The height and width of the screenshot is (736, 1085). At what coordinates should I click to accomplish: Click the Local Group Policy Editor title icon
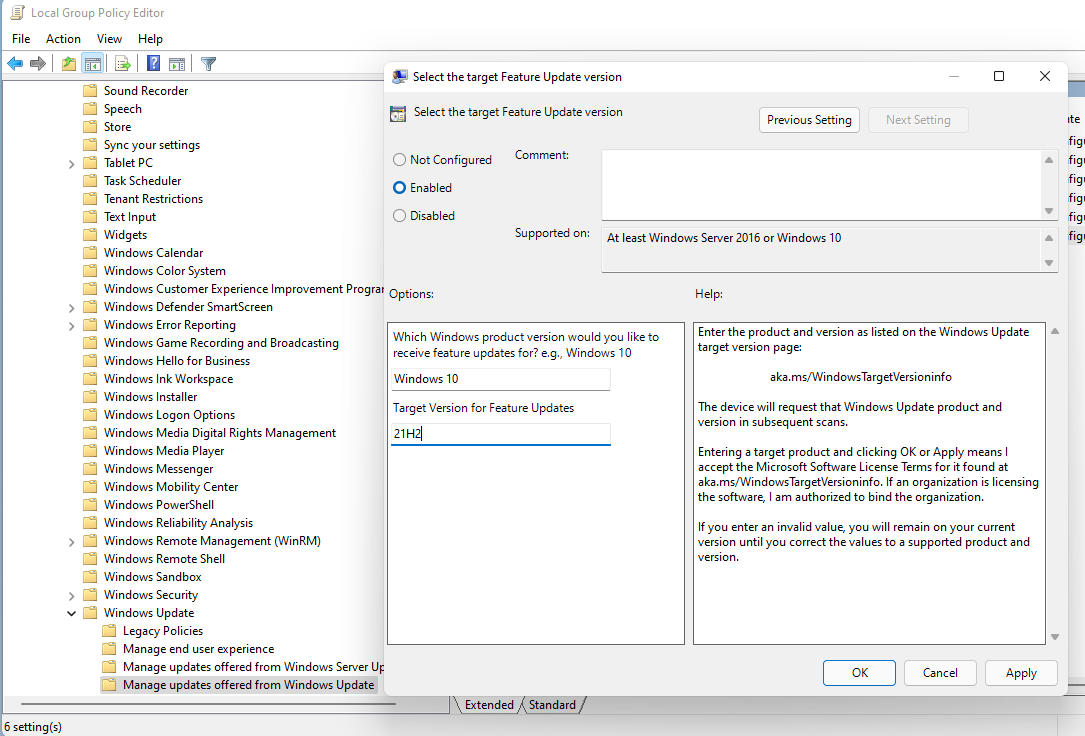click(x=17, y=12)
